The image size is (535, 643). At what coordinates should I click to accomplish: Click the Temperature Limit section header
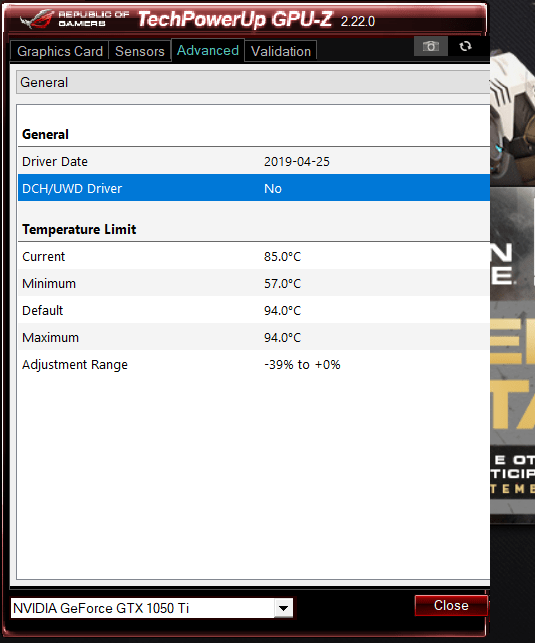tap(79, 229)
